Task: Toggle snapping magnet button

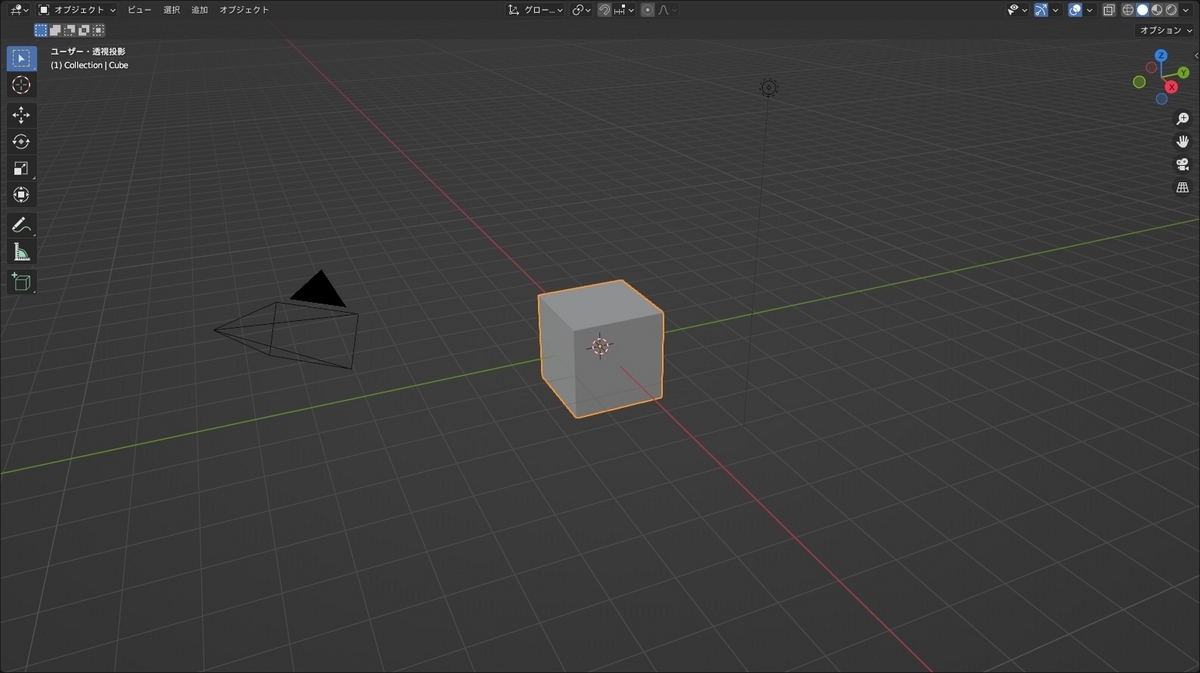Action: point(604,10)
